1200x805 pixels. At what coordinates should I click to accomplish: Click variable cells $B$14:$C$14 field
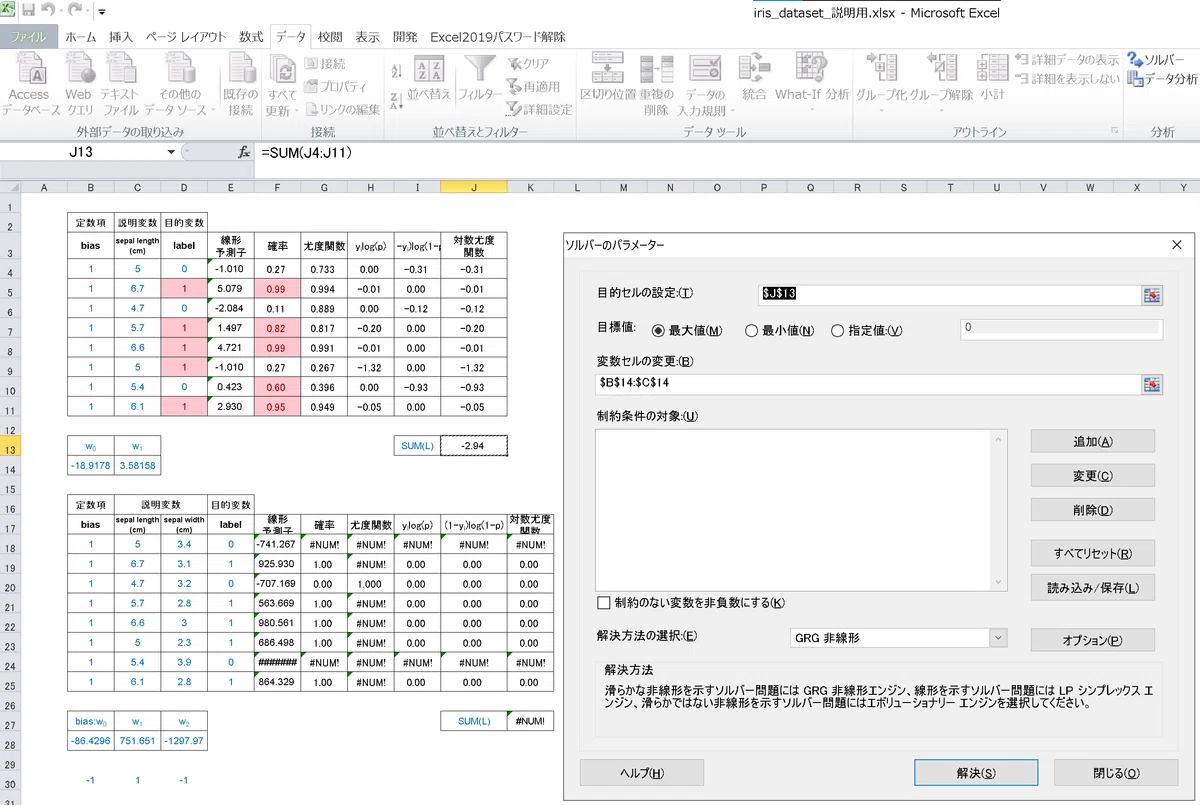click(869, 384)
